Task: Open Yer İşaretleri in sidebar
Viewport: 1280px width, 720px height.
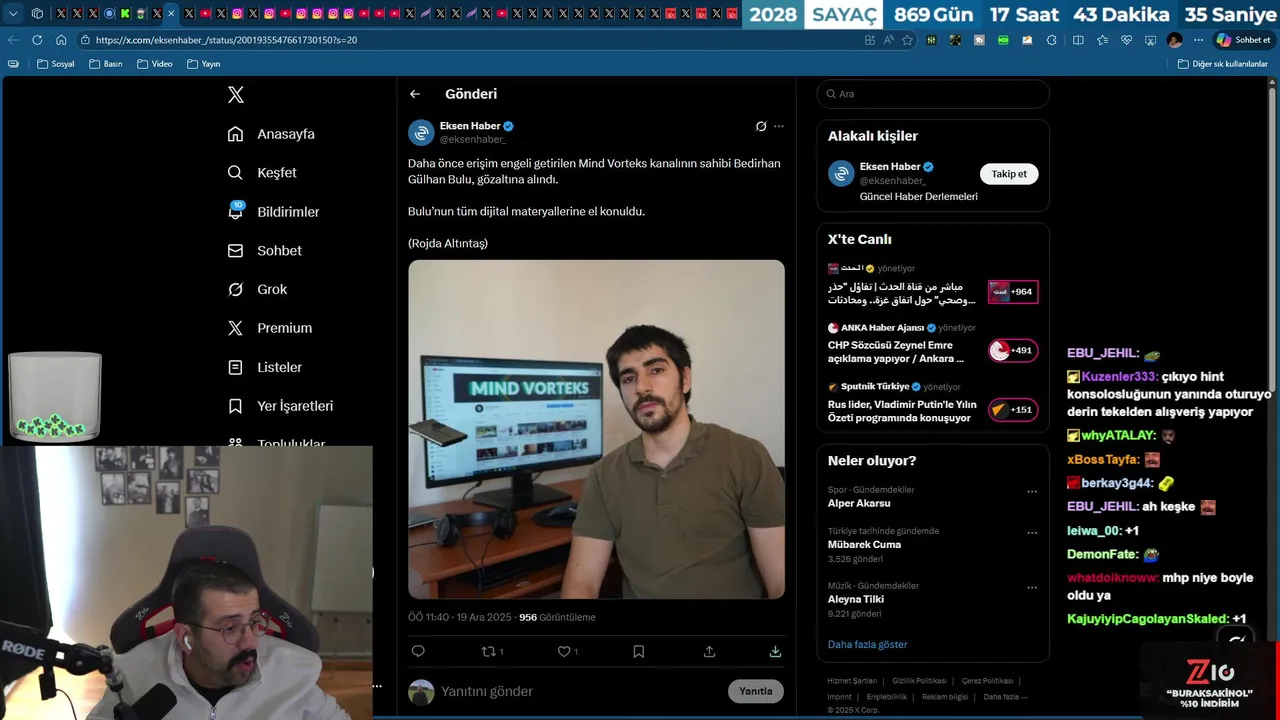Action: click(280, 406)
